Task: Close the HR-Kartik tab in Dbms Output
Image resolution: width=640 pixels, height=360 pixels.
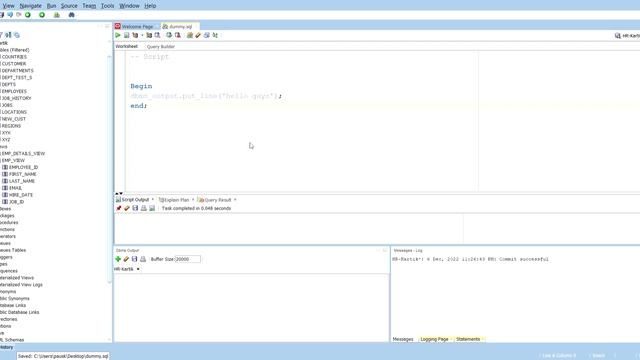Action: [138, 269]
